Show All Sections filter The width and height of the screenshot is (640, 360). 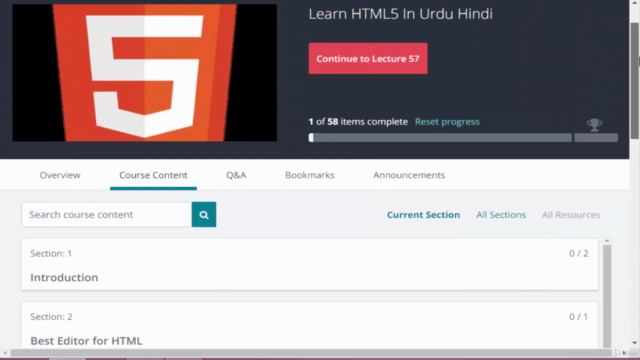pos(501,215)
